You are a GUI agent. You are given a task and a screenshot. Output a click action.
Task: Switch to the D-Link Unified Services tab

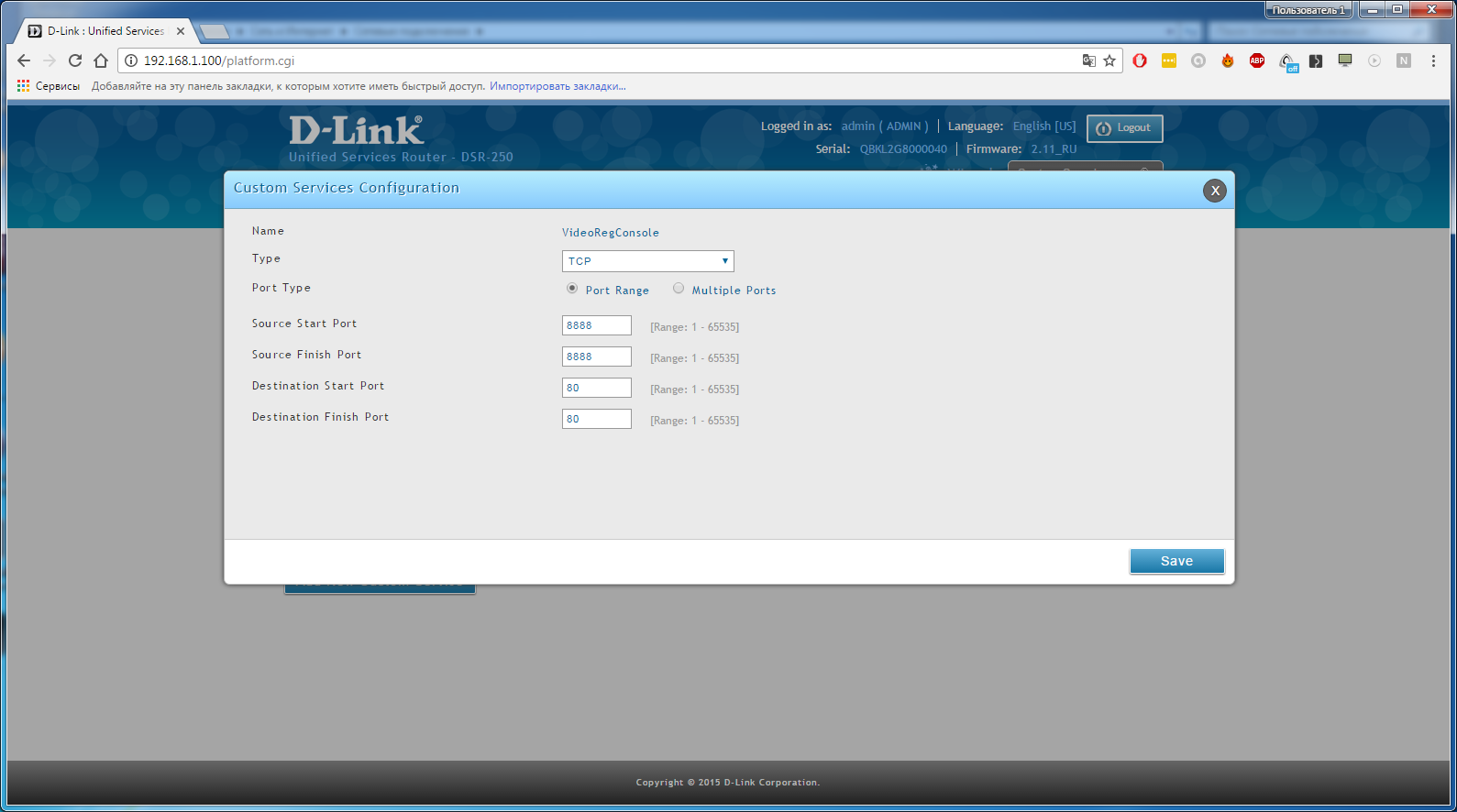tap(105, 31)
